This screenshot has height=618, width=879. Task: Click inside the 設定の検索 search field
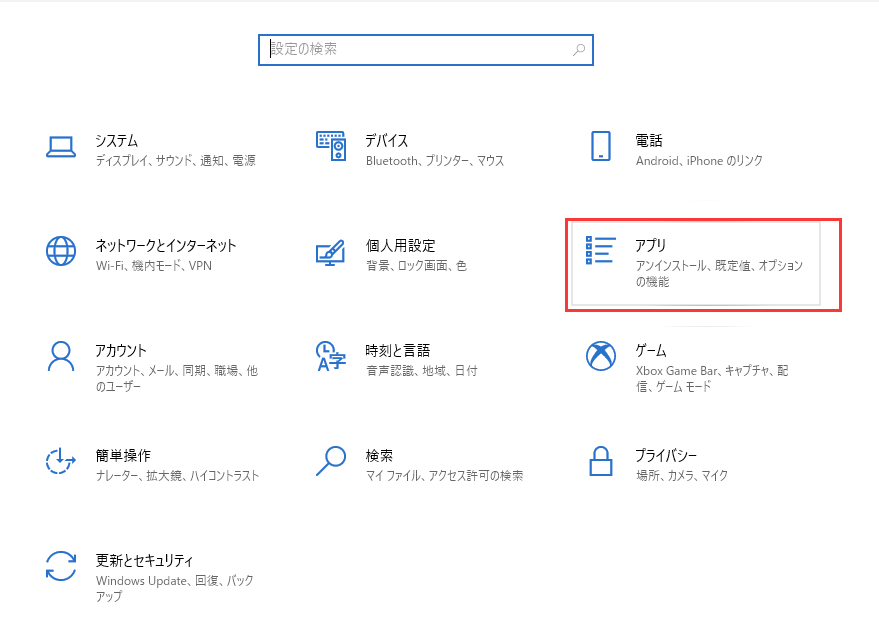tap(420, 49)
